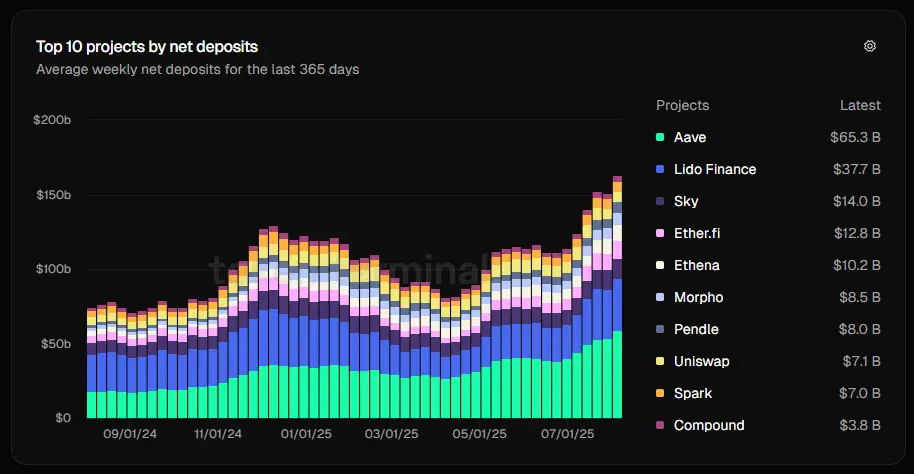Click the Top 10 projects by net deposits title

(x=147, y=47)
